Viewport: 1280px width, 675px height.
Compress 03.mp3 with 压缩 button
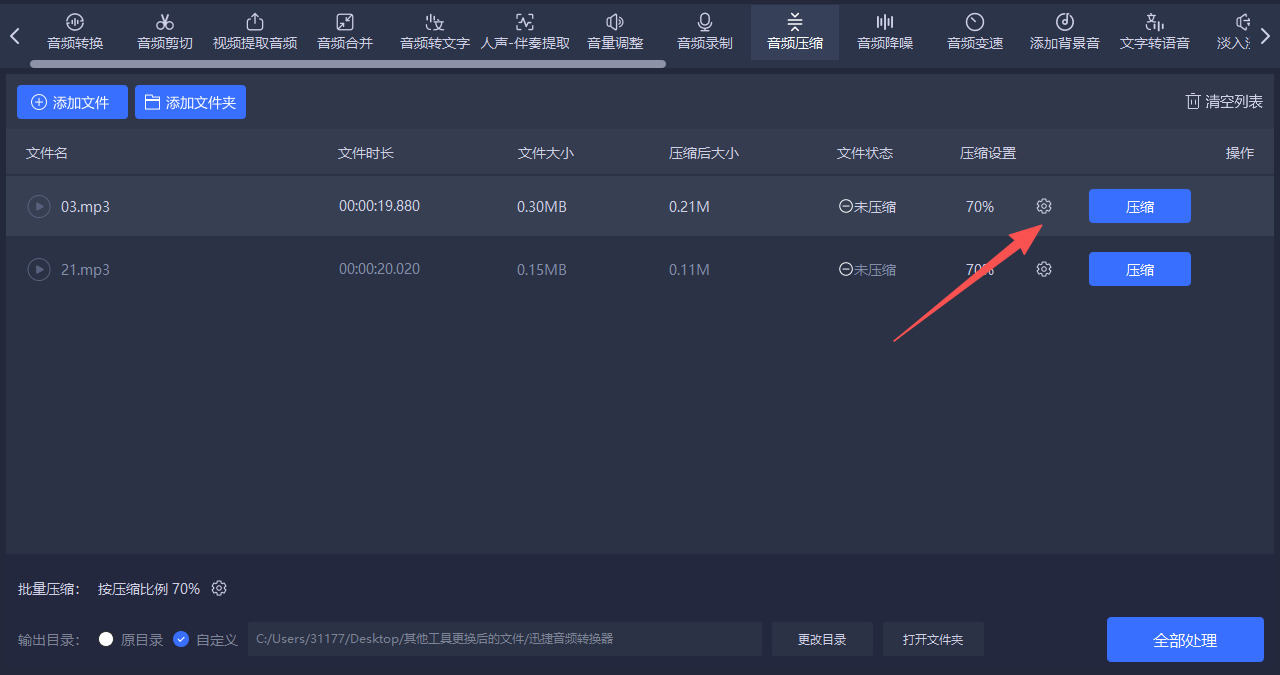click(x=1140, y=206)
